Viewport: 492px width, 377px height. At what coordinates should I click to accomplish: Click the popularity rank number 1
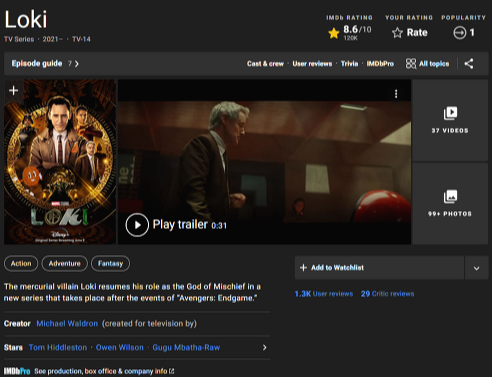pyautogui.click(x=472, y=32)
